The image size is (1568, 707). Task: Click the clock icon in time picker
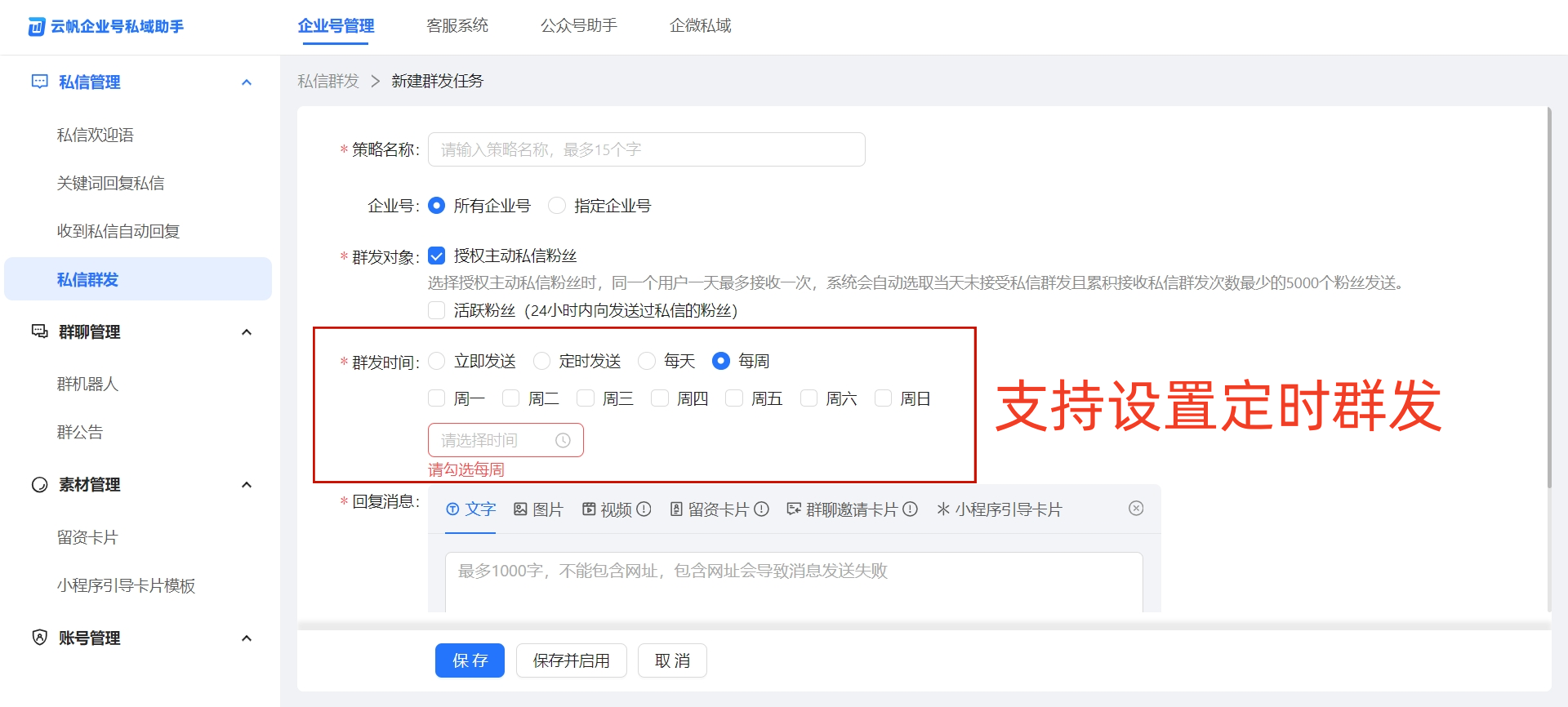tap(563, 440)
